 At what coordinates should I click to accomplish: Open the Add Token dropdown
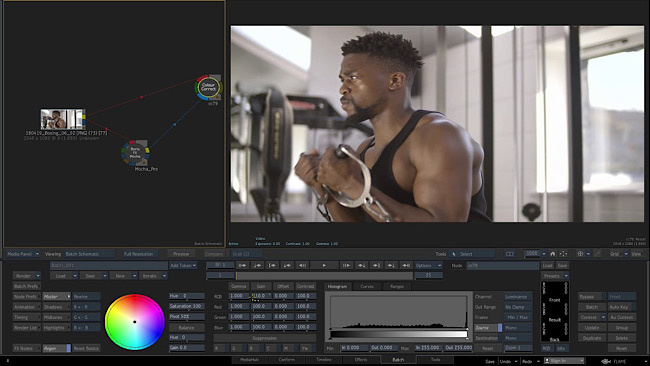(x=183, y=265)
